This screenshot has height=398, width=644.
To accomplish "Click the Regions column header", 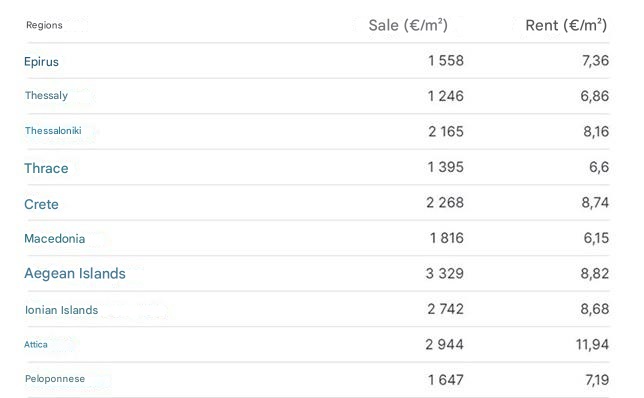I will point(44,25).
